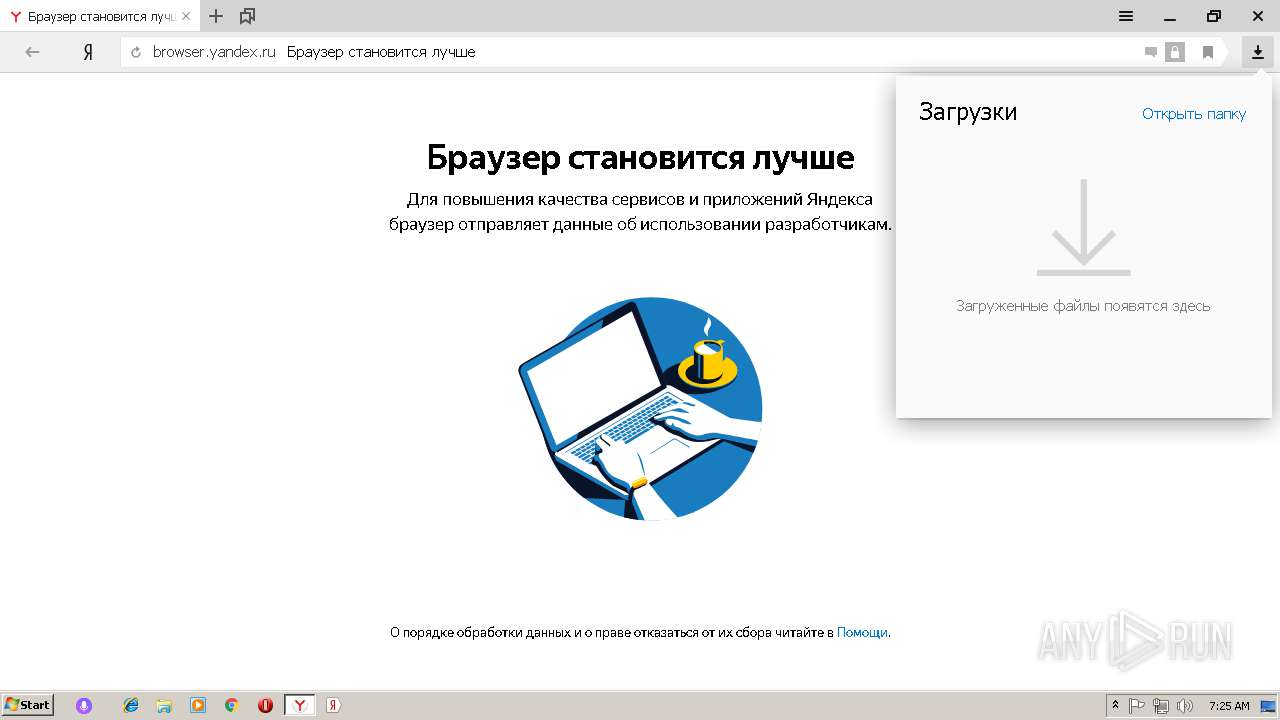
Task: Click the Show Desktop button in tray
Action: pyautogui.click(x=1268, y=705)
